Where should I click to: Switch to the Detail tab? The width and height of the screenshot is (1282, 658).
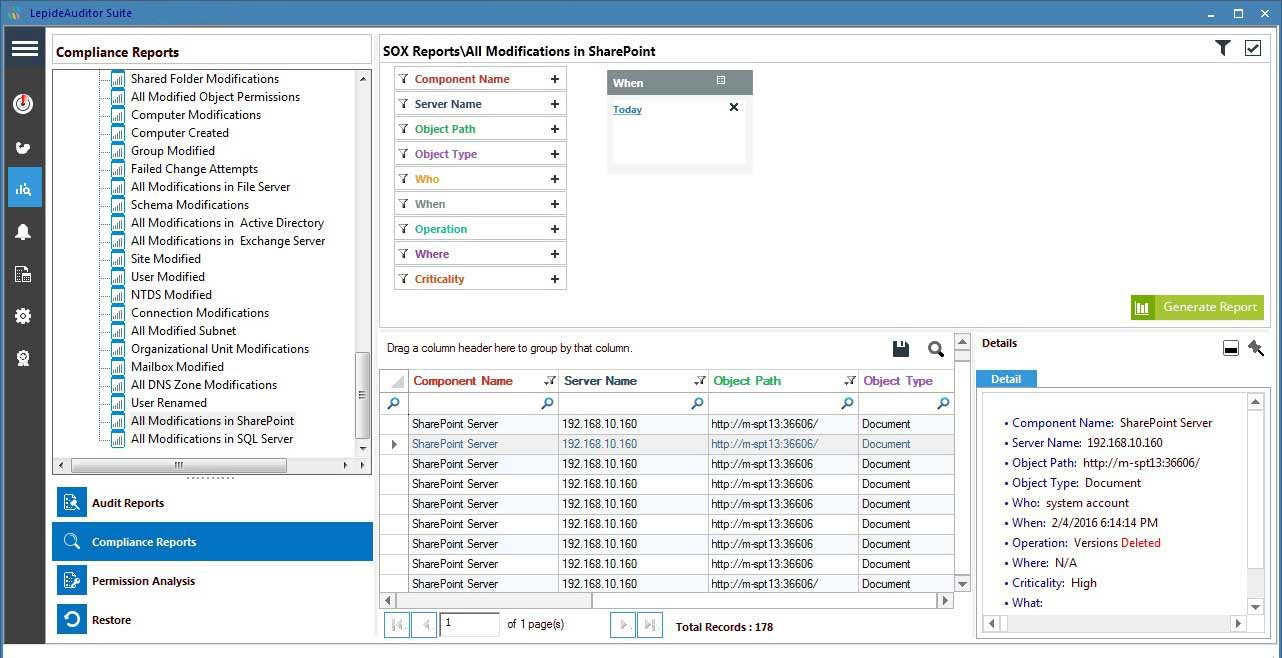click(x=1005, y=378)
